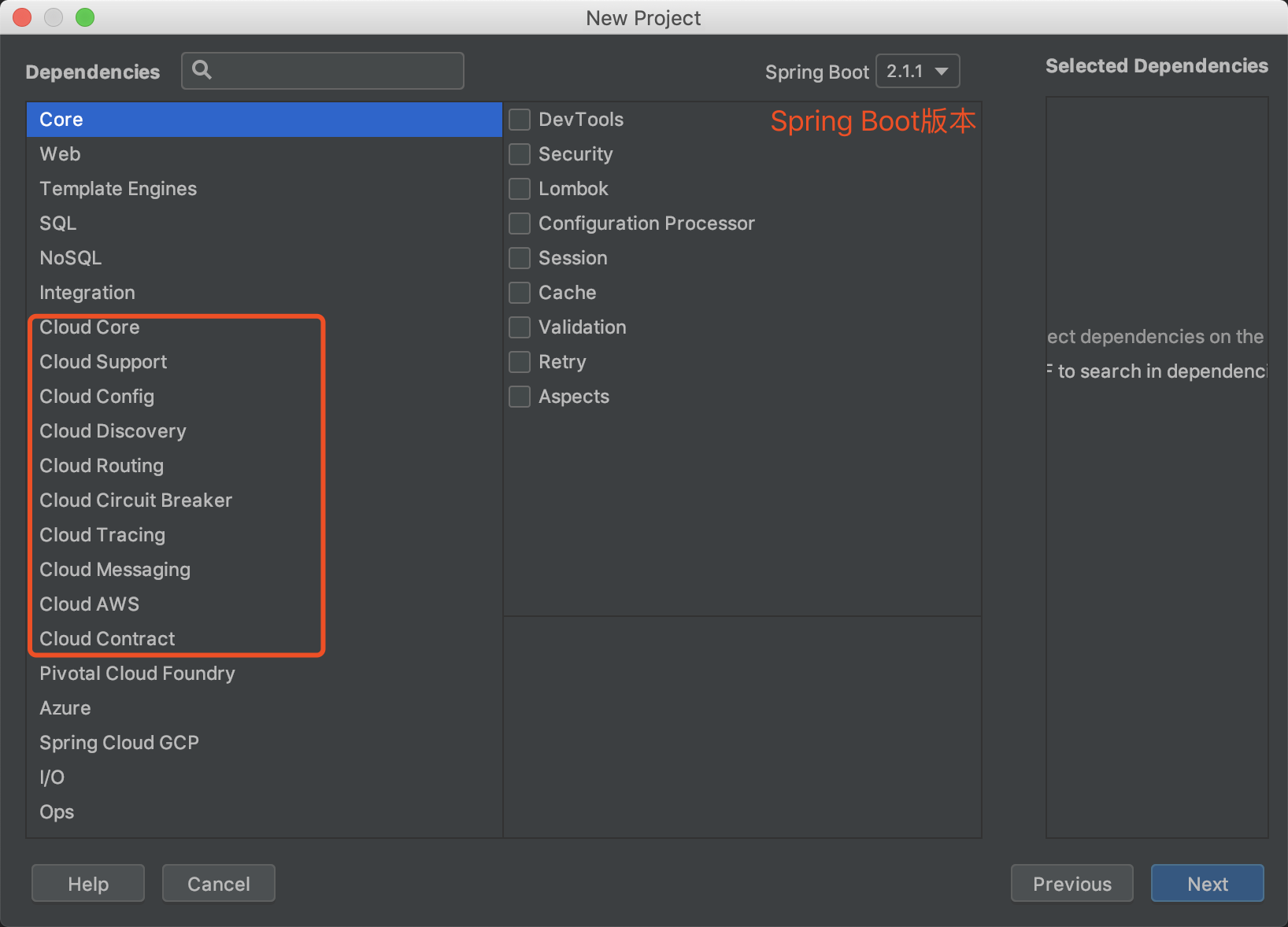The height and width of the screenshot is (927, 1288).
Task: Select the Cloud Tracing category
Action: (265, 535)
